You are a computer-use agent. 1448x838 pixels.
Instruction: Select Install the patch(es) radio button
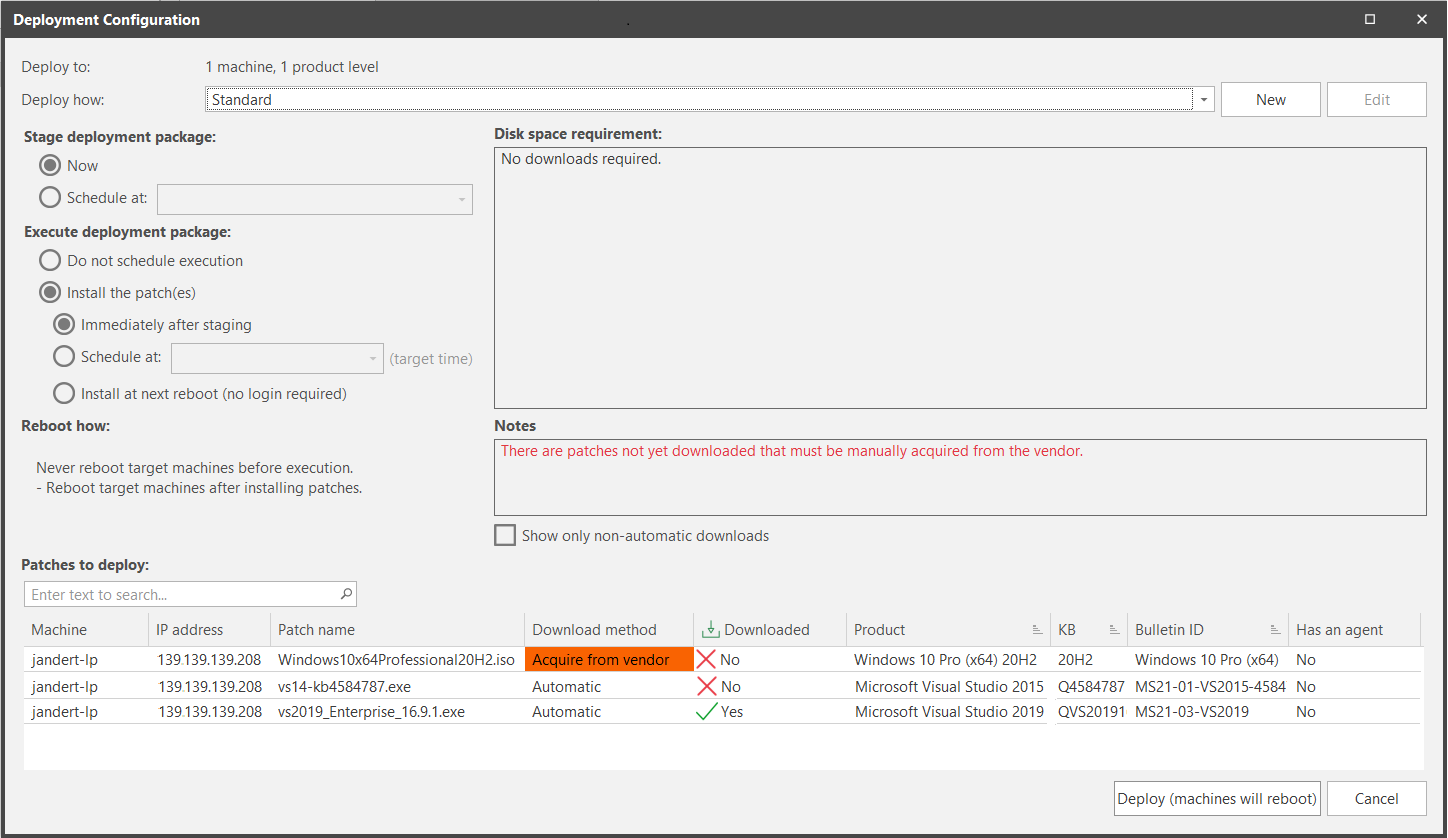[50, 293]
